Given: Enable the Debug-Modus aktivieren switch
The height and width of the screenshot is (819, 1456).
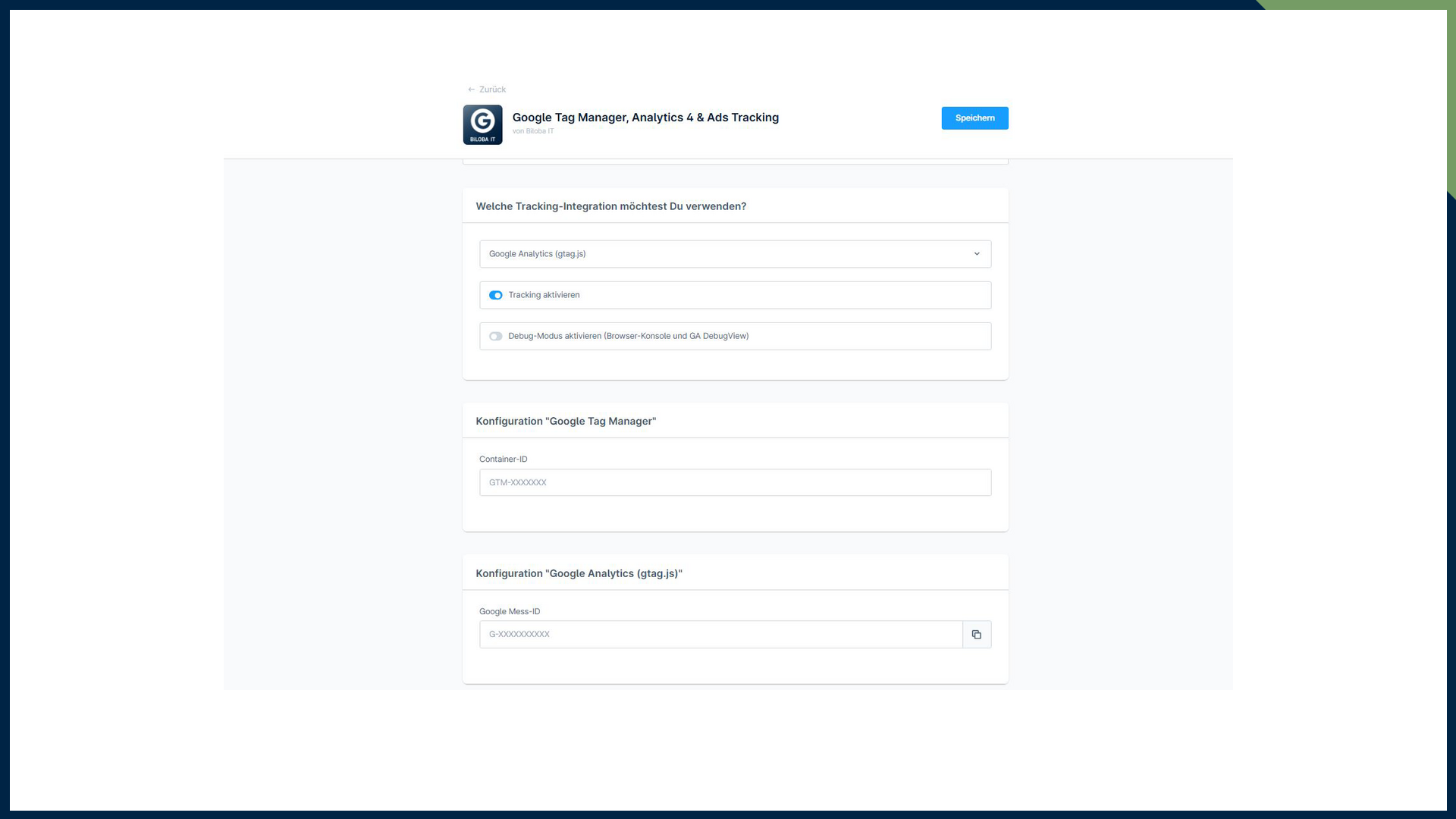Looking at the screenshot, I should 495,336.
